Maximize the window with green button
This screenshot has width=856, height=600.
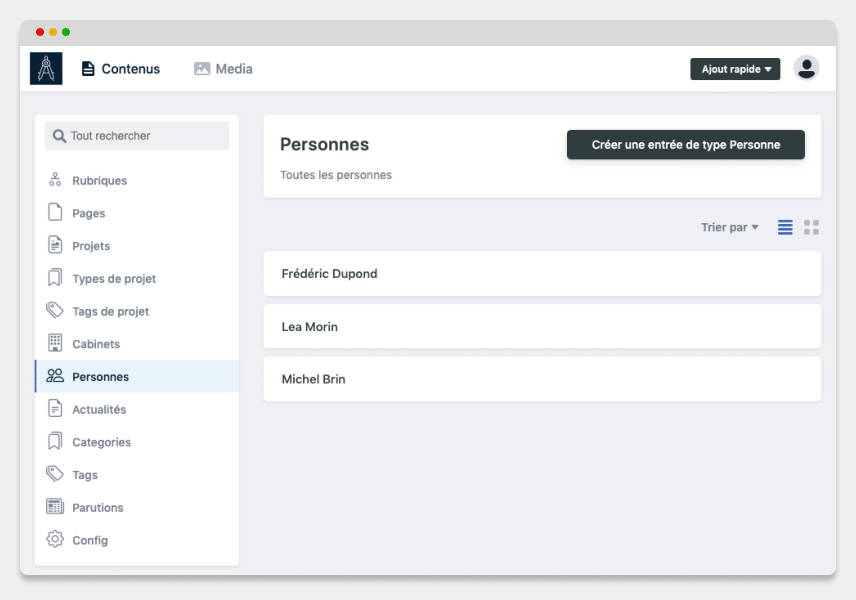click(x=66, y=32)
